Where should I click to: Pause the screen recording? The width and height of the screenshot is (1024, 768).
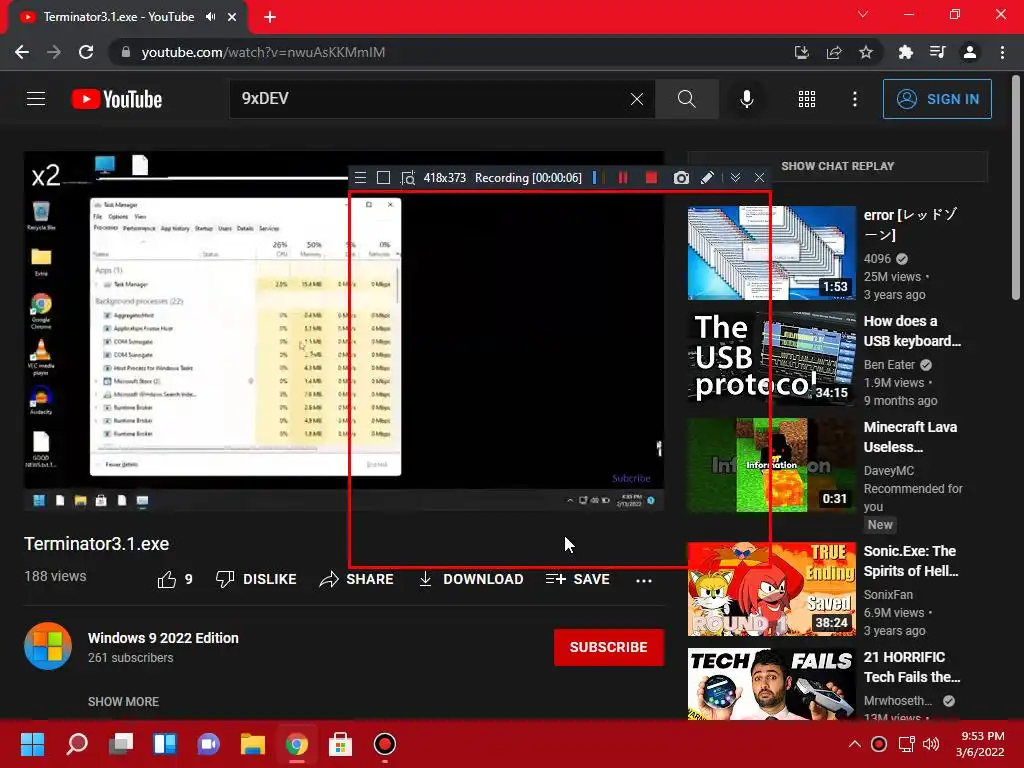pos(623,178)
